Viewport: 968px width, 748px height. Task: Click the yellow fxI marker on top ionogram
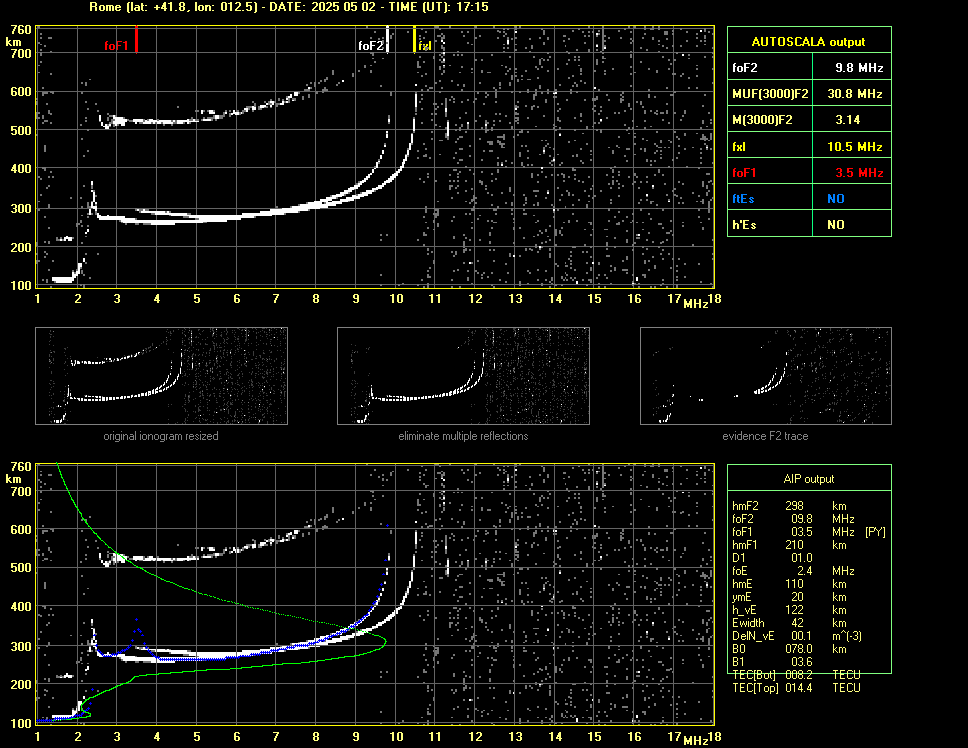click(414, 39)
